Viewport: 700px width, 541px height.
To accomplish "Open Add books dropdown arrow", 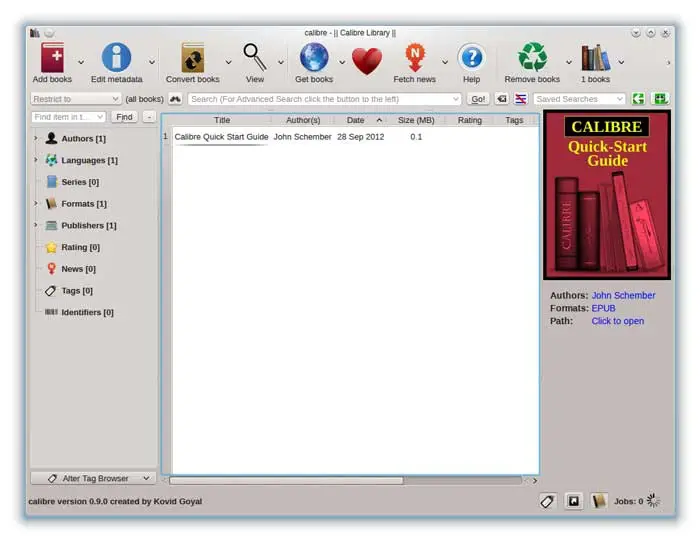I will pos(81,62).
